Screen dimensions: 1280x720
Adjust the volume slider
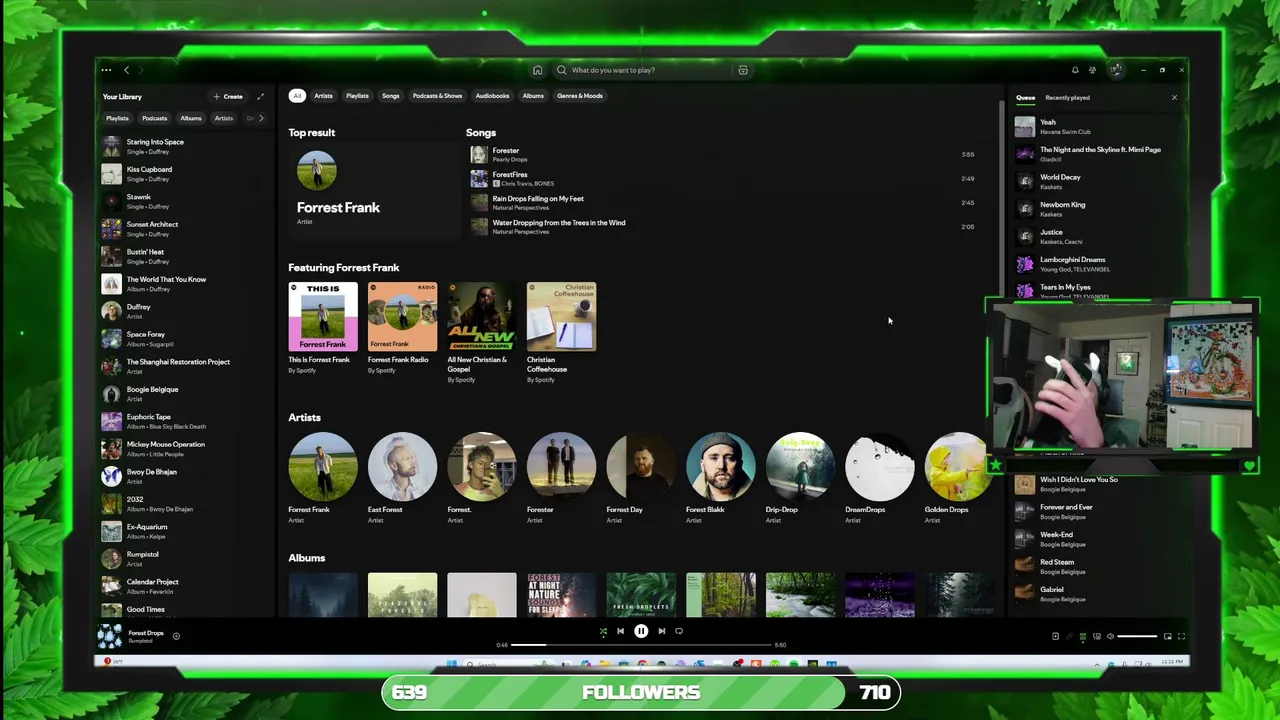pos(1137,636)
